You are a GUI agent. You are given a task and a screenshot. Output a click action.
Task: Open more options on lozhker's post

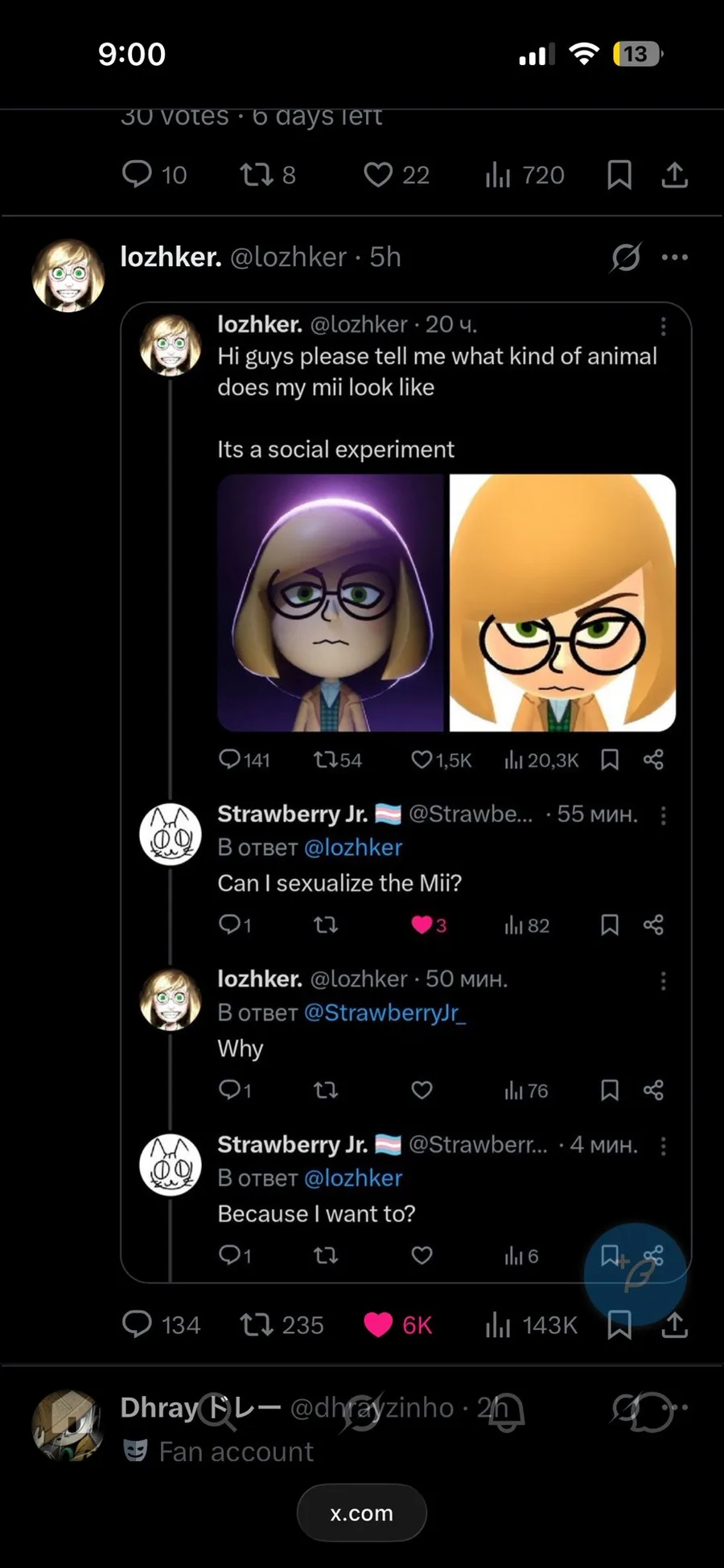pos(674,257)
